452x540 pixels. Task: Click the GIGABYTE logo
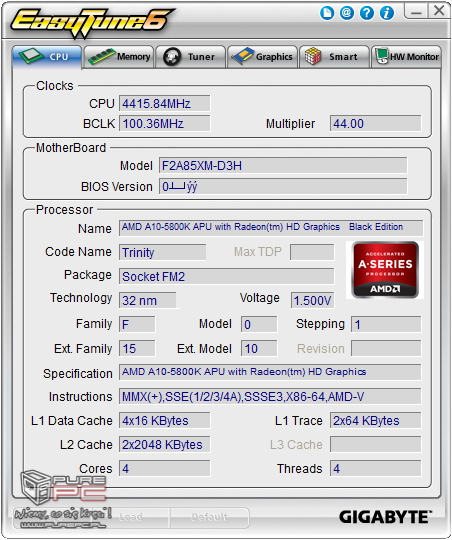coord(385,517)
